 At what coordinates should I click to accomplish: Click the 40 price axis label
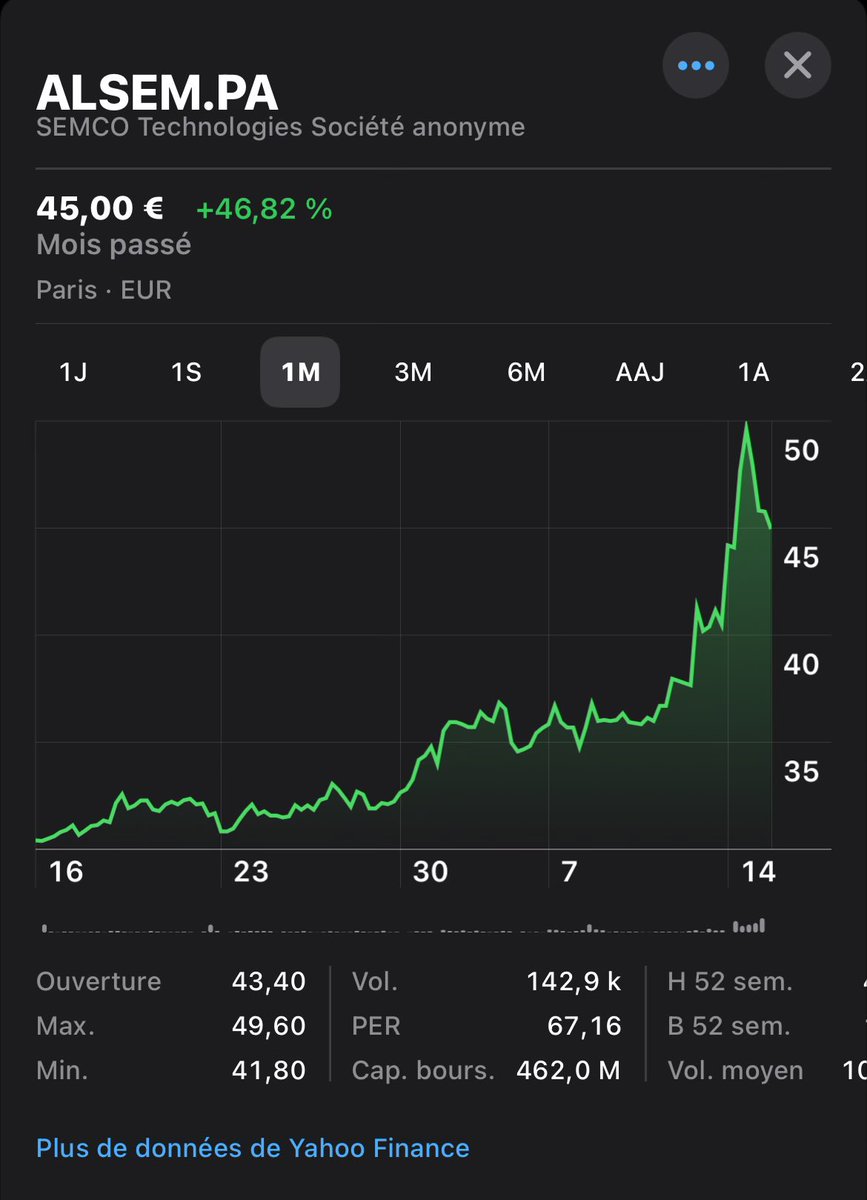802,664
